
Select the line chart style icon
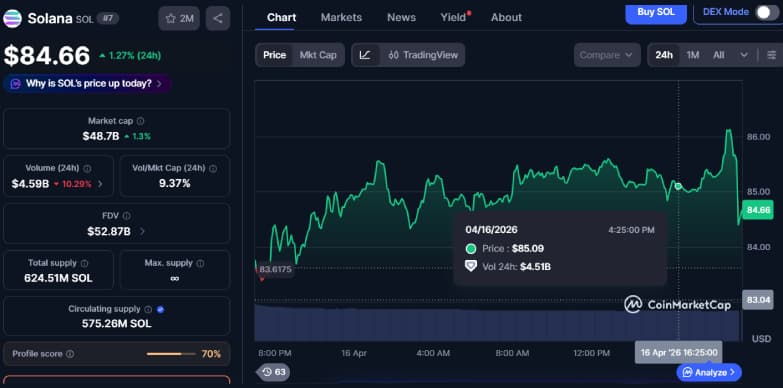(x=365, y=55)
